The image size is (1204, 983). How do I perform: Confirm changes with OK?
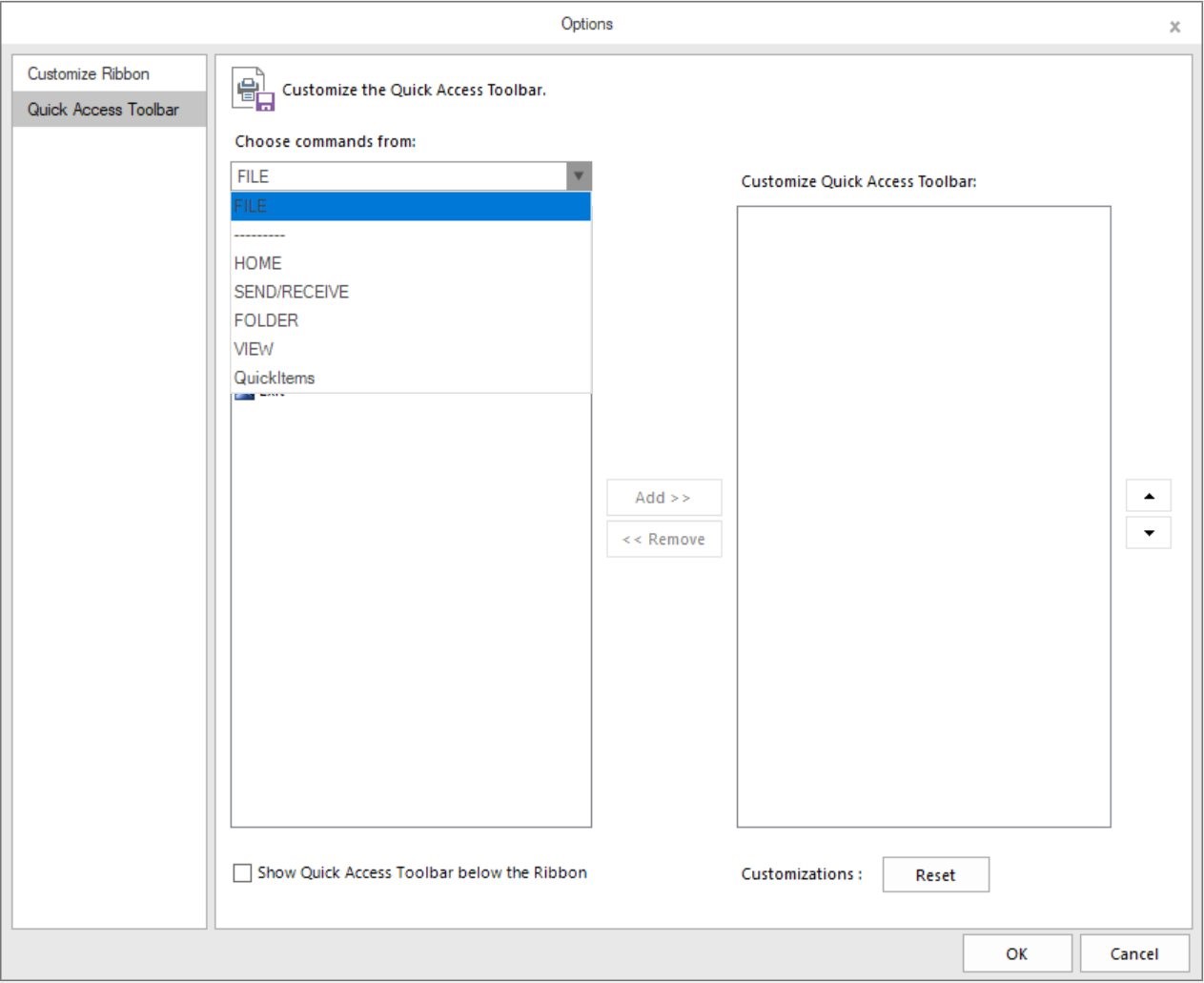point(1015,952)
